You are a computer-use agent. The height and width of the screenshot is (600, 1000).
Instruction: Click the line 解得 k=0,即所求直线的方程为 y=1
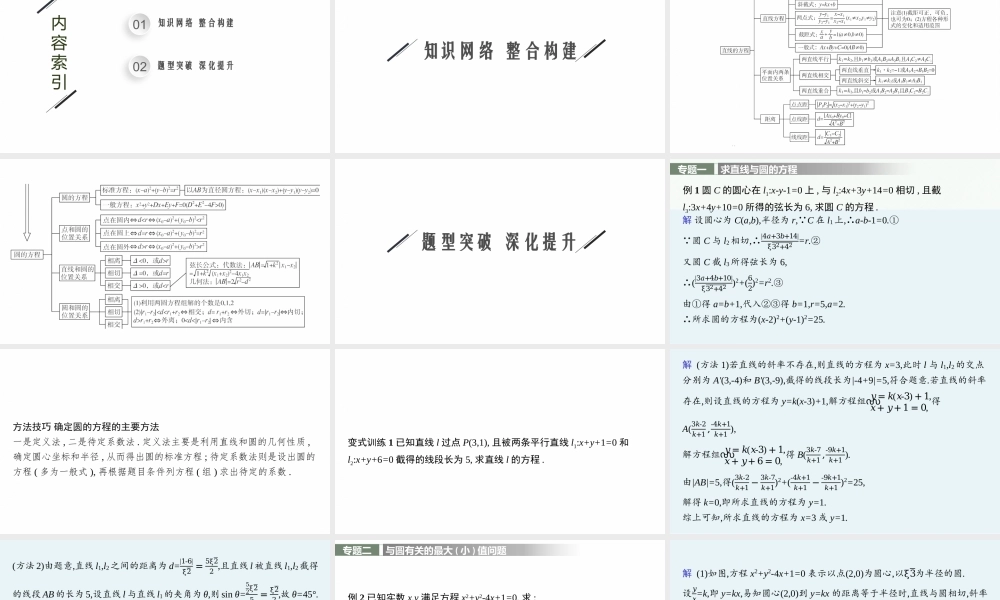[754, 502]
